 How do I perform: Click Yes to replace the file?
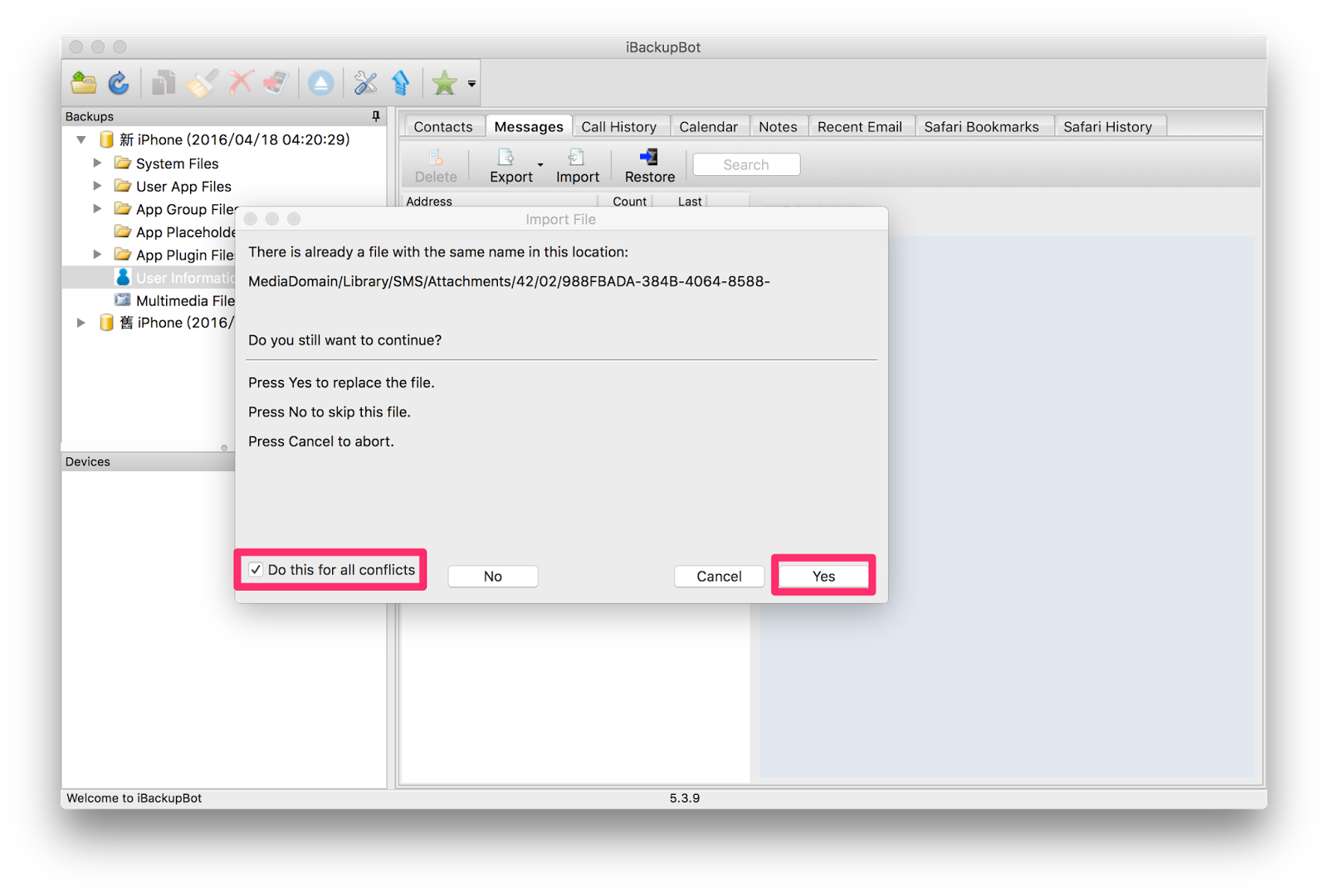(x=823, y=577)
